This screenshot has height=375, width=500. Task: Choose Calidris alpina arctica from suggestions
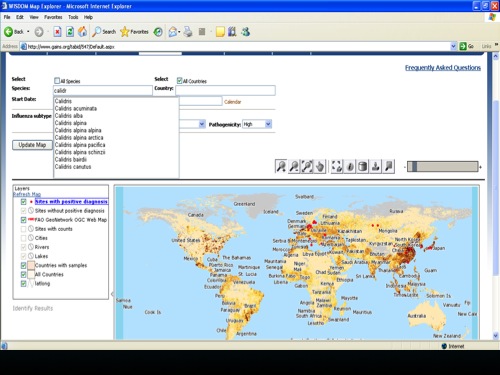(x=79, y=138)
